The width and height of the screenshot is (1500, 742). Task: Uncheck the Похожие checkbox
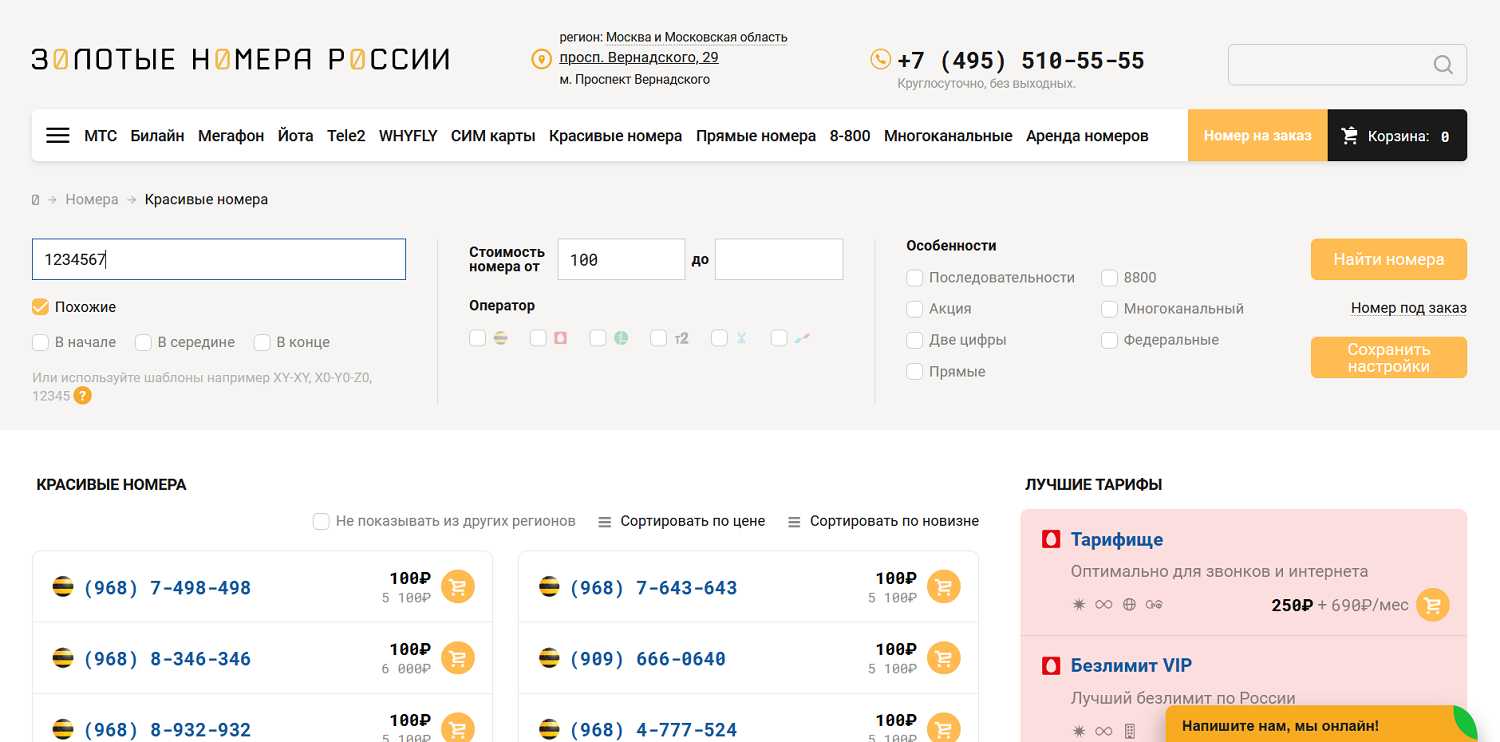pos(40,307)
